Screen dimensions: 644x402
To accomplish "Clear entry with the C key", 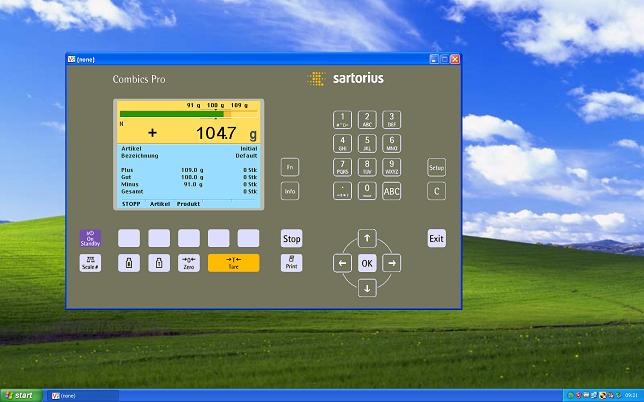I will (436, 191).
